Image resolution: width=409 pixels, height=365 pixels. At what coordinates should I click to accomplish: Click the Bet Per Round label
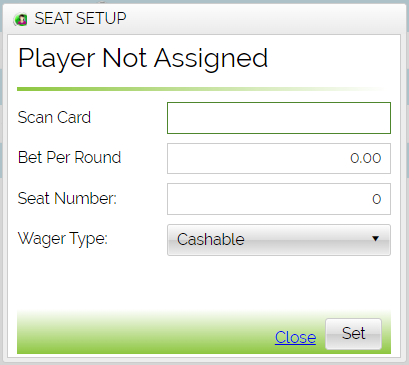(x=69, y=157)
